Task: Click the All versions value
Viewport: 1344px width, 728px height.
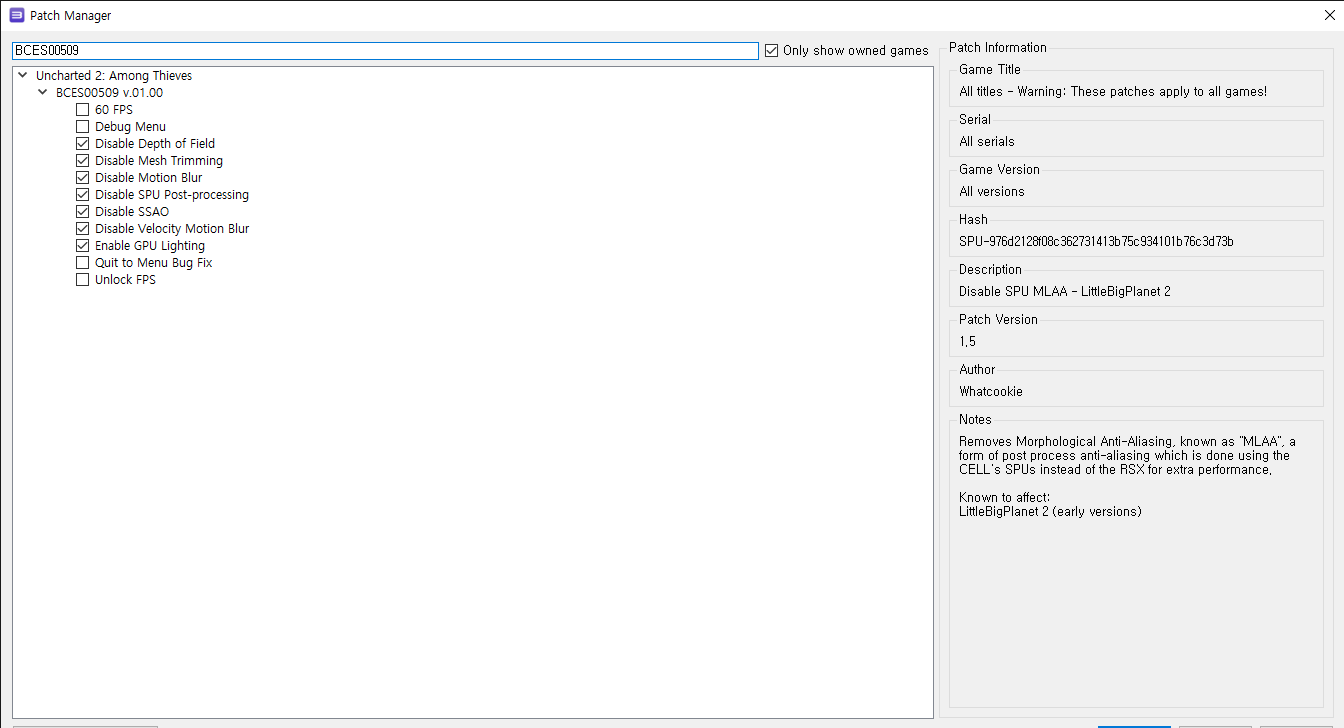Action: click(992, 192)
